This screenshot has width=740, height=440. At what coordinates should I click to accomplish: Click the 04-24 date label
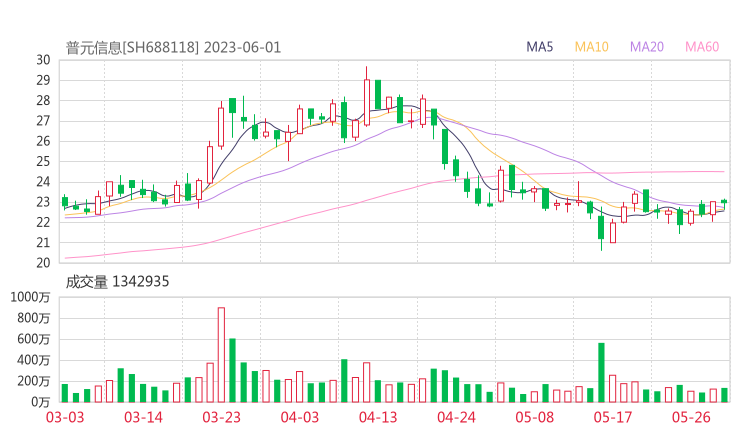(x=456, y=417)
